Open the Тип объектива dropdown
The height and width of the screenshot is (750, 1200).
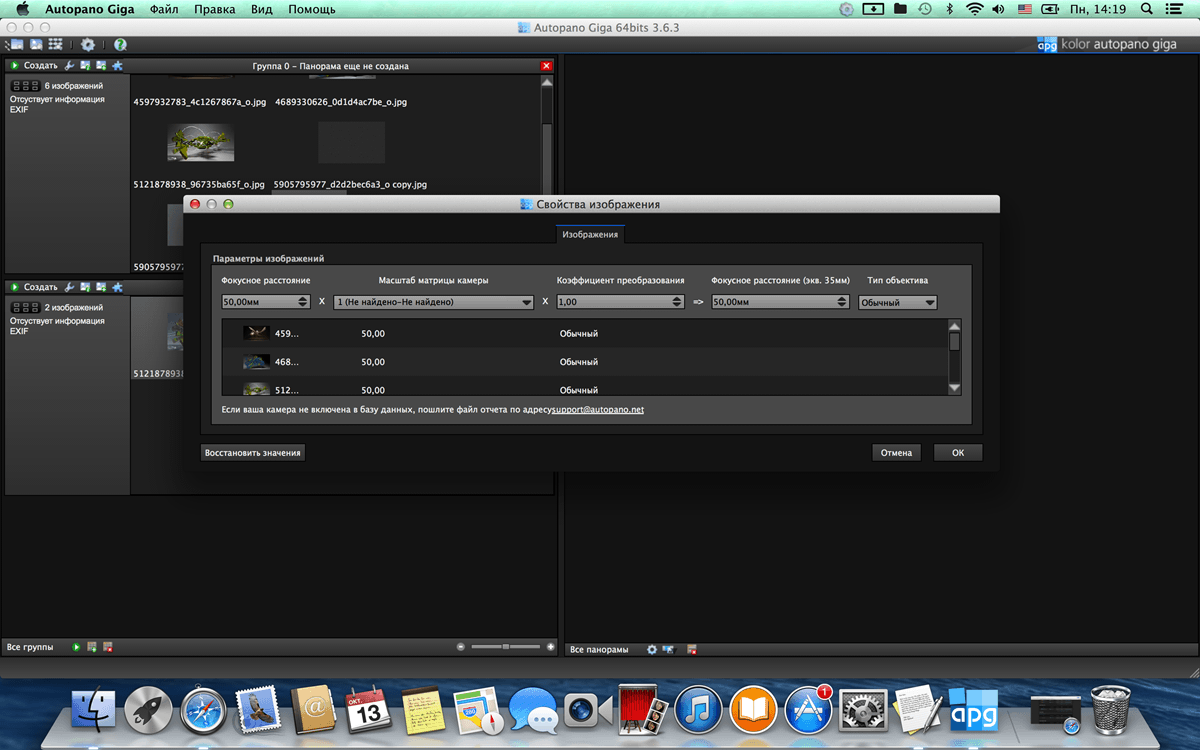[898, 302]
